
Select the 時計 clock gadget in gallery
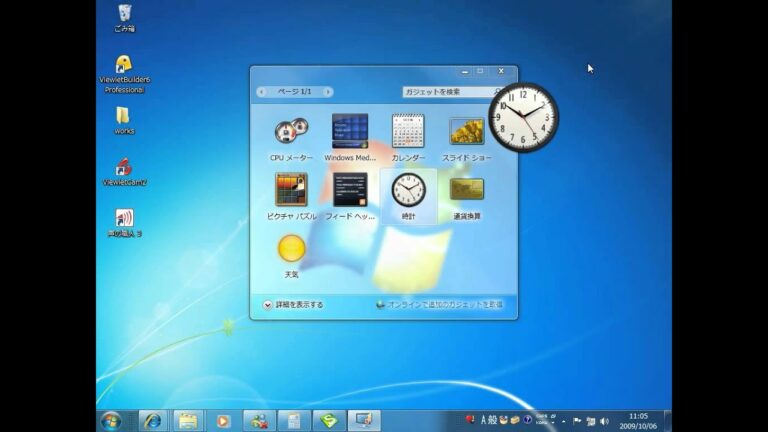[408, 197]
